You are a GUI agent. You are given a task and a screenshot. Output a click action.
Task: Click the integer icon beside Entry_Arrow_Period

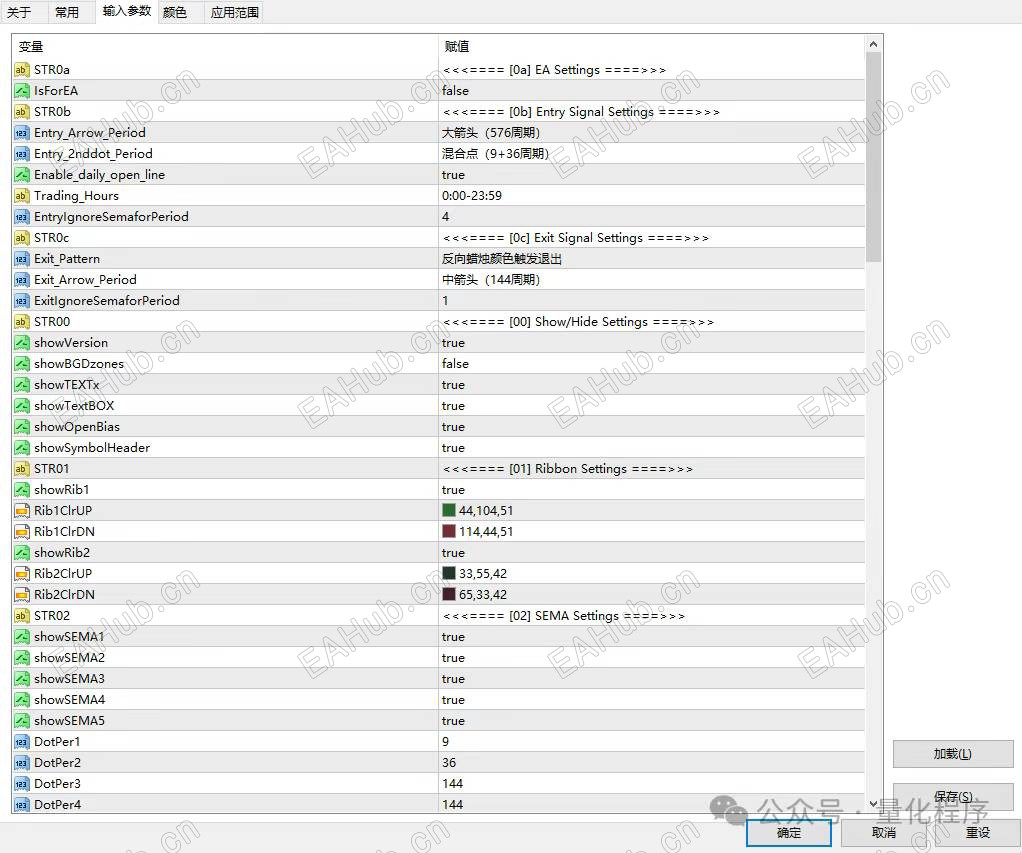(x=22, y=133)
